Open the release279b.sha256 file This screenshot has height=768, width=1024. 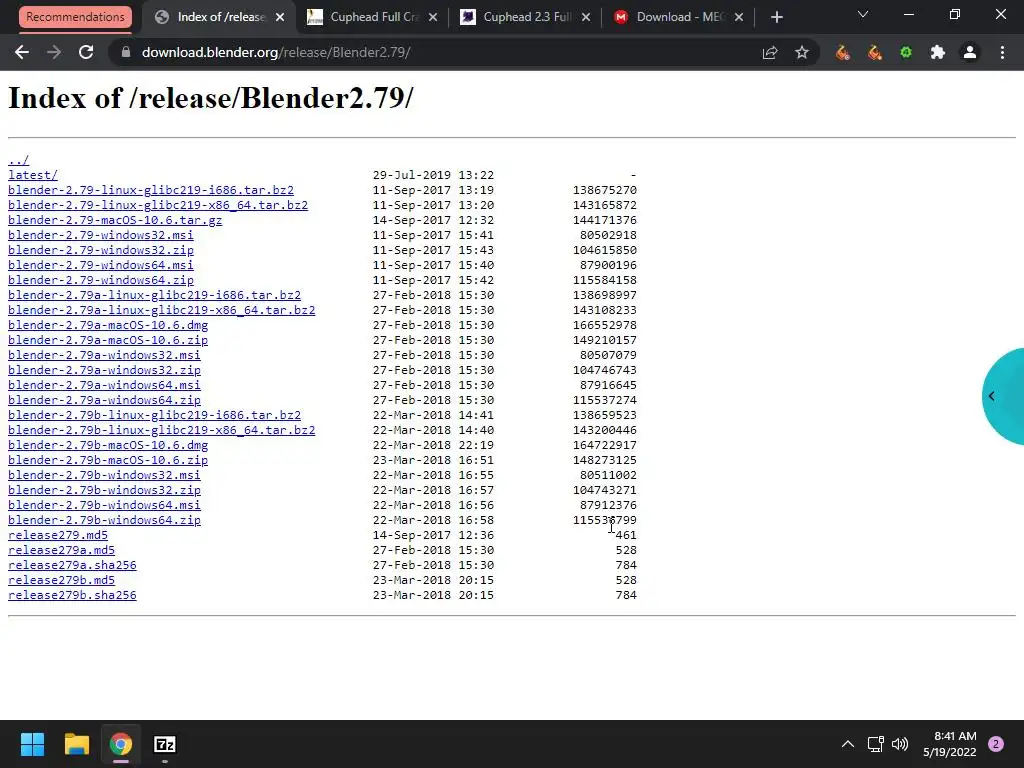point(72,596)
